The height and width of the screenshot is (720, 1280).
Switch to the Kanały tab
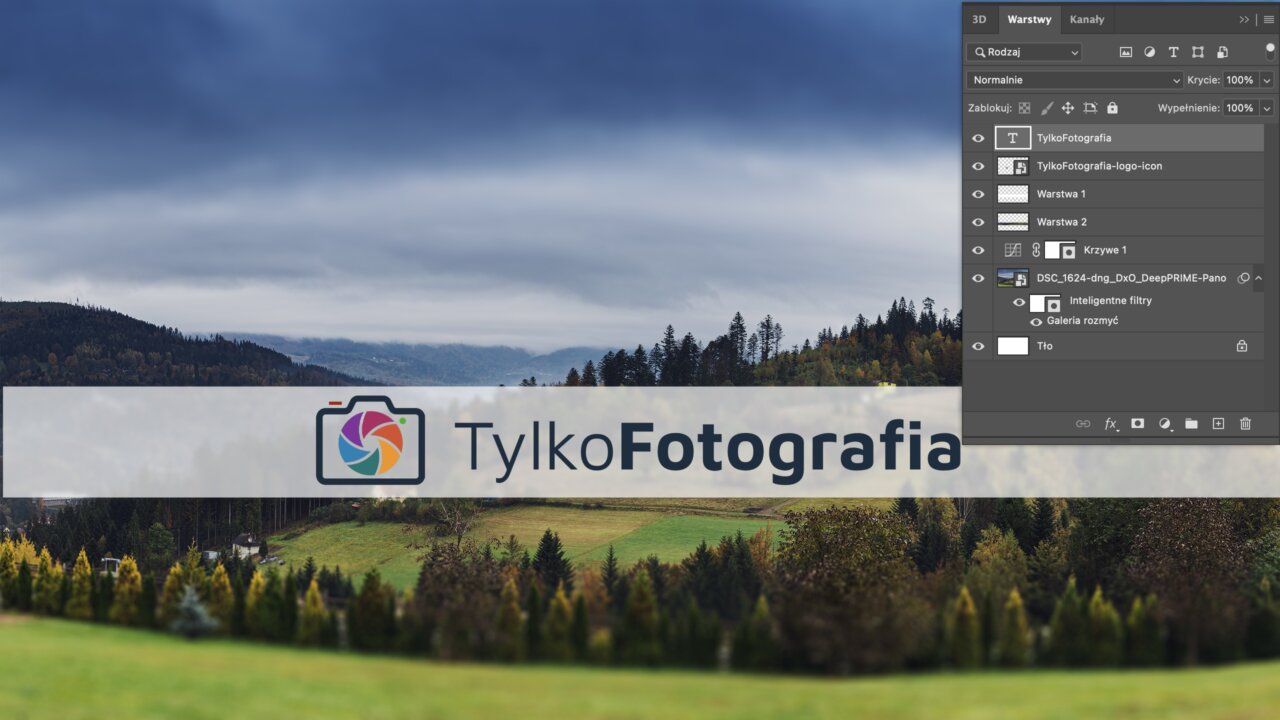[1087, 19]
